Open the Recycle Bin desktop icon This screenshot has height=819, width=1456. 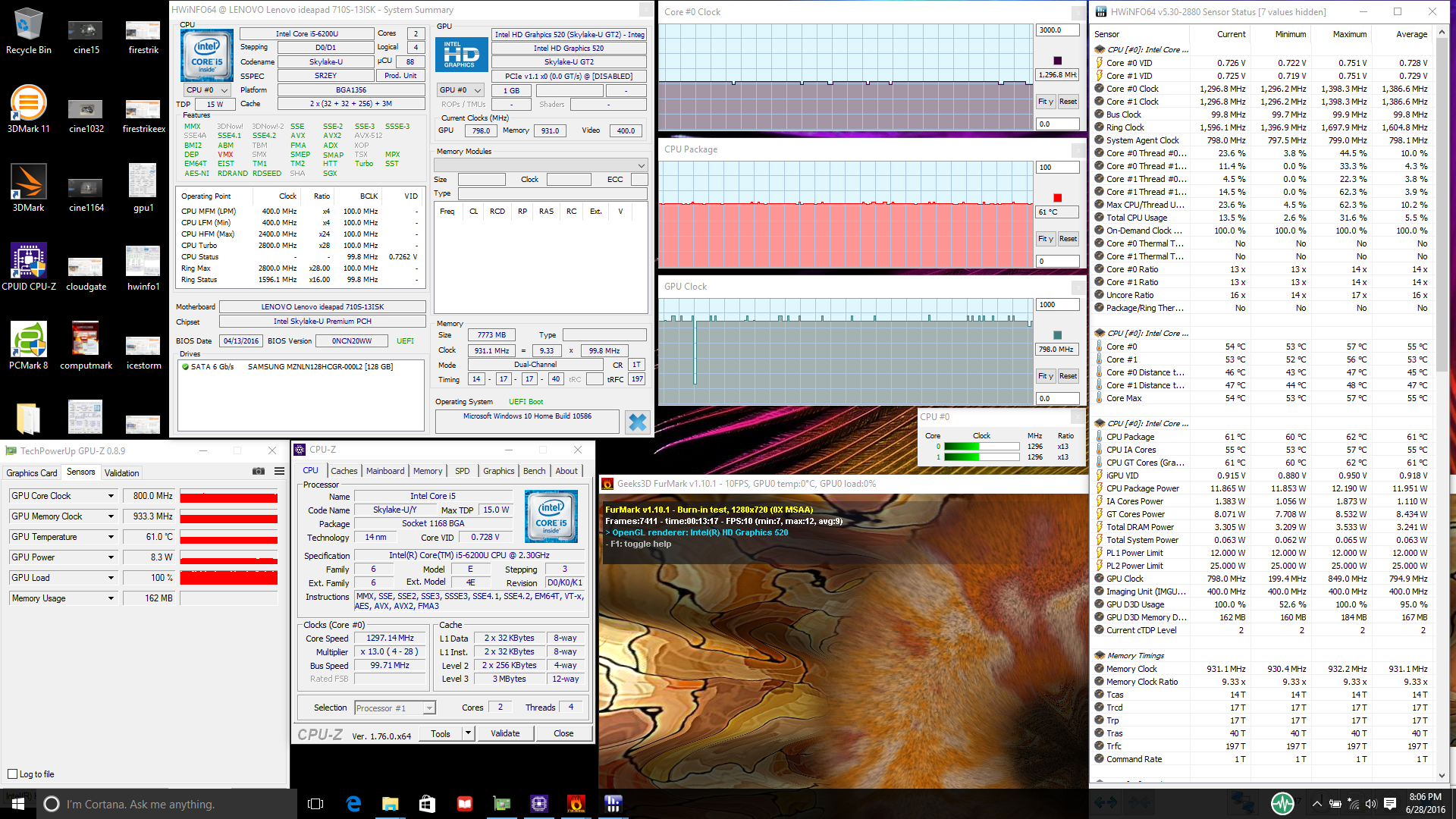click(x=29, y=31)
